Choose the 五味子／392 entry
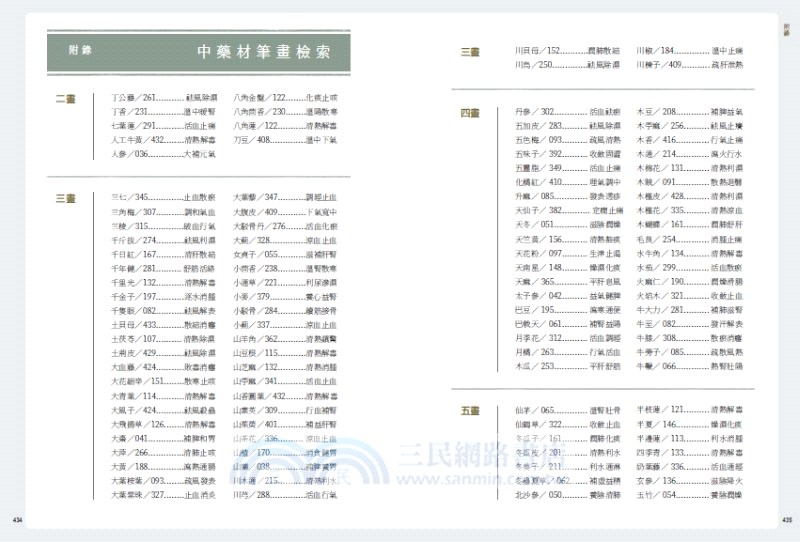 [x=568, y=154]
